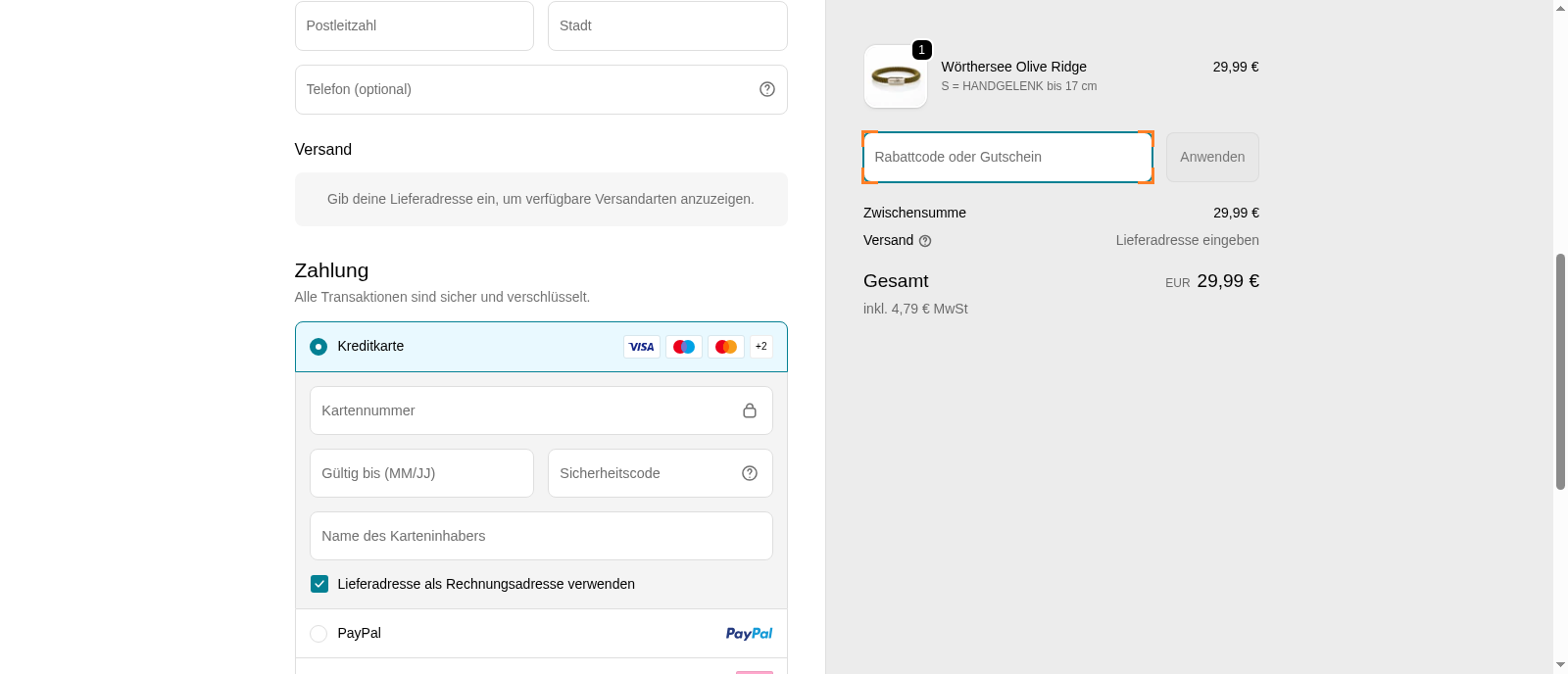This screenshot has height=674, width=1568.
Task: Click the lock icon in the Kartennummer field
Action: click(x=750, y=410)
